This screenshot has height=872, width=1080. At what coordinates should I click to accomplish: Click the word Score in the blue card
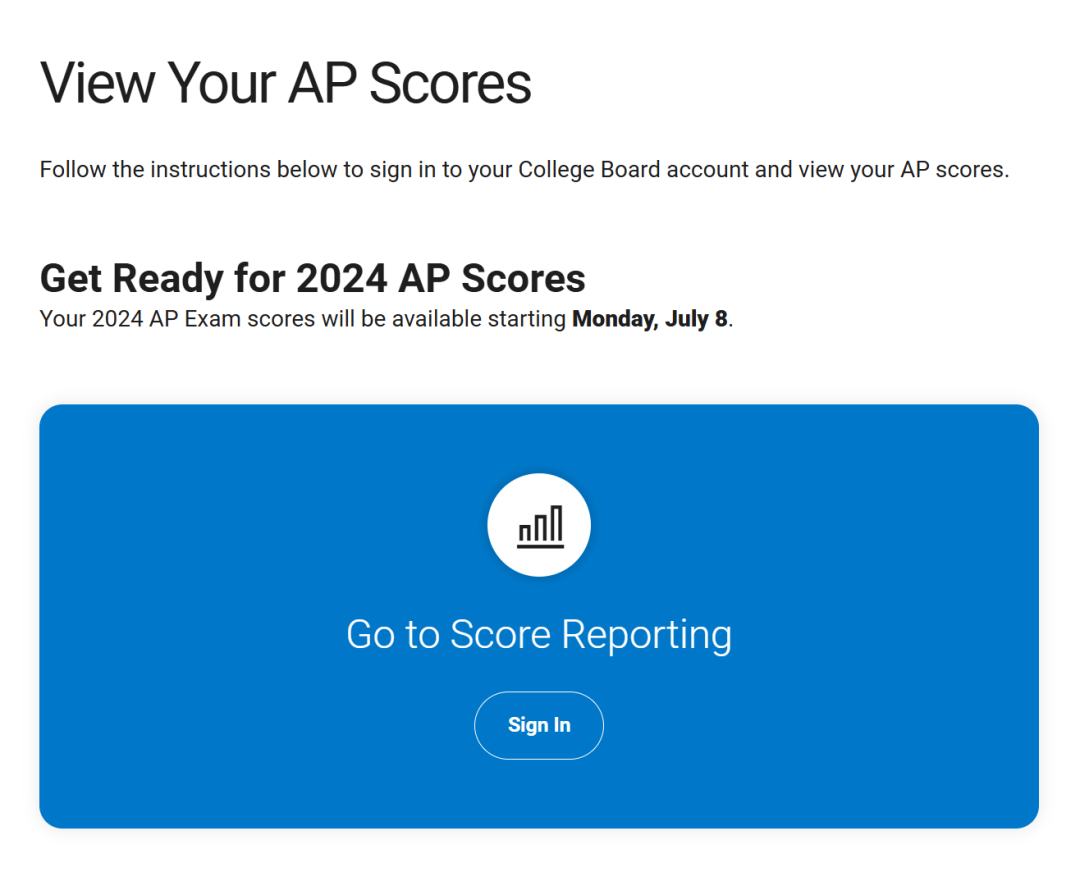(501, 634)
